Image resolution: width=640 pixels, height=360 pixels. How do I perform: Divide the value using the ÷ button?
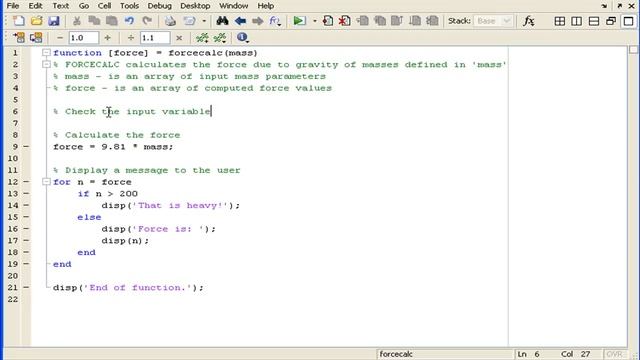[131, 38]
